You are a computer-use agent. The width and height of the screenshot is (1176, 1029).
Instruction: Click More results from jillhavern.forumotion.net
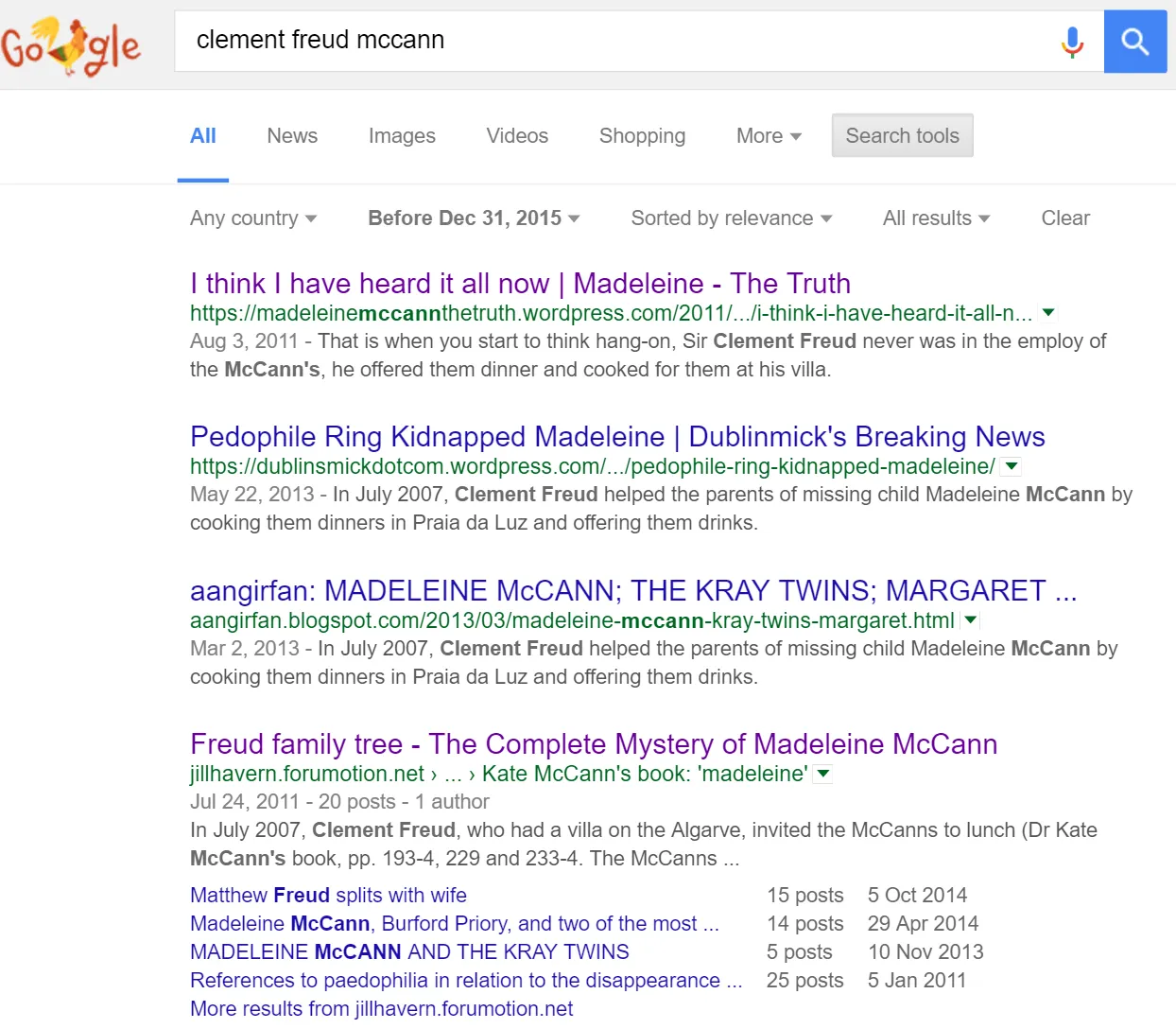point(381,1008)
